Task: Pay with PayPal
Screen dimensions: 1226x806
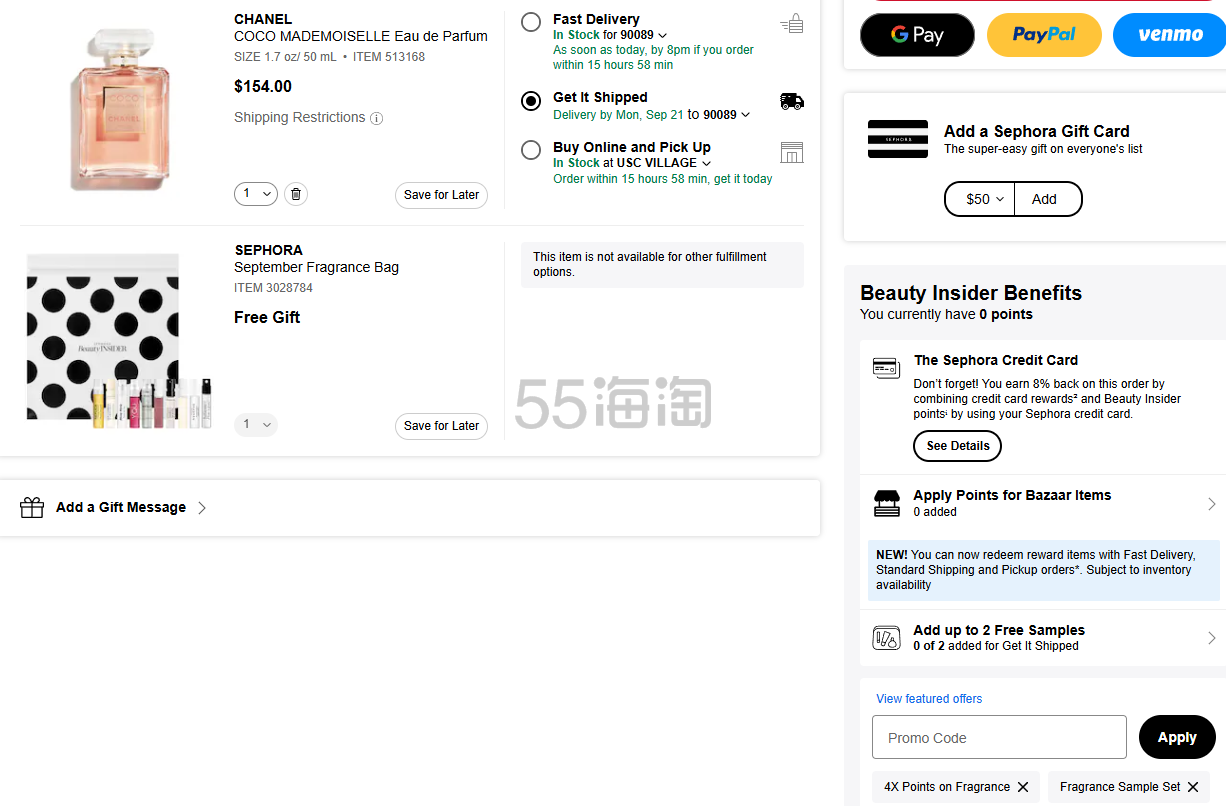Action: point(1044,35)
